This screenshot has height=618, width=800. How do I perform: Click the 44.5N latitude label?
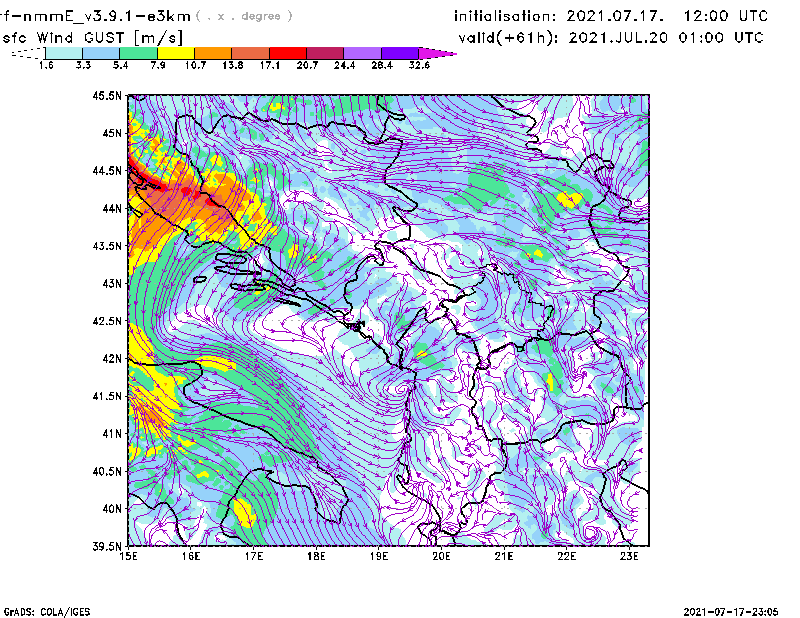(107, 170)
